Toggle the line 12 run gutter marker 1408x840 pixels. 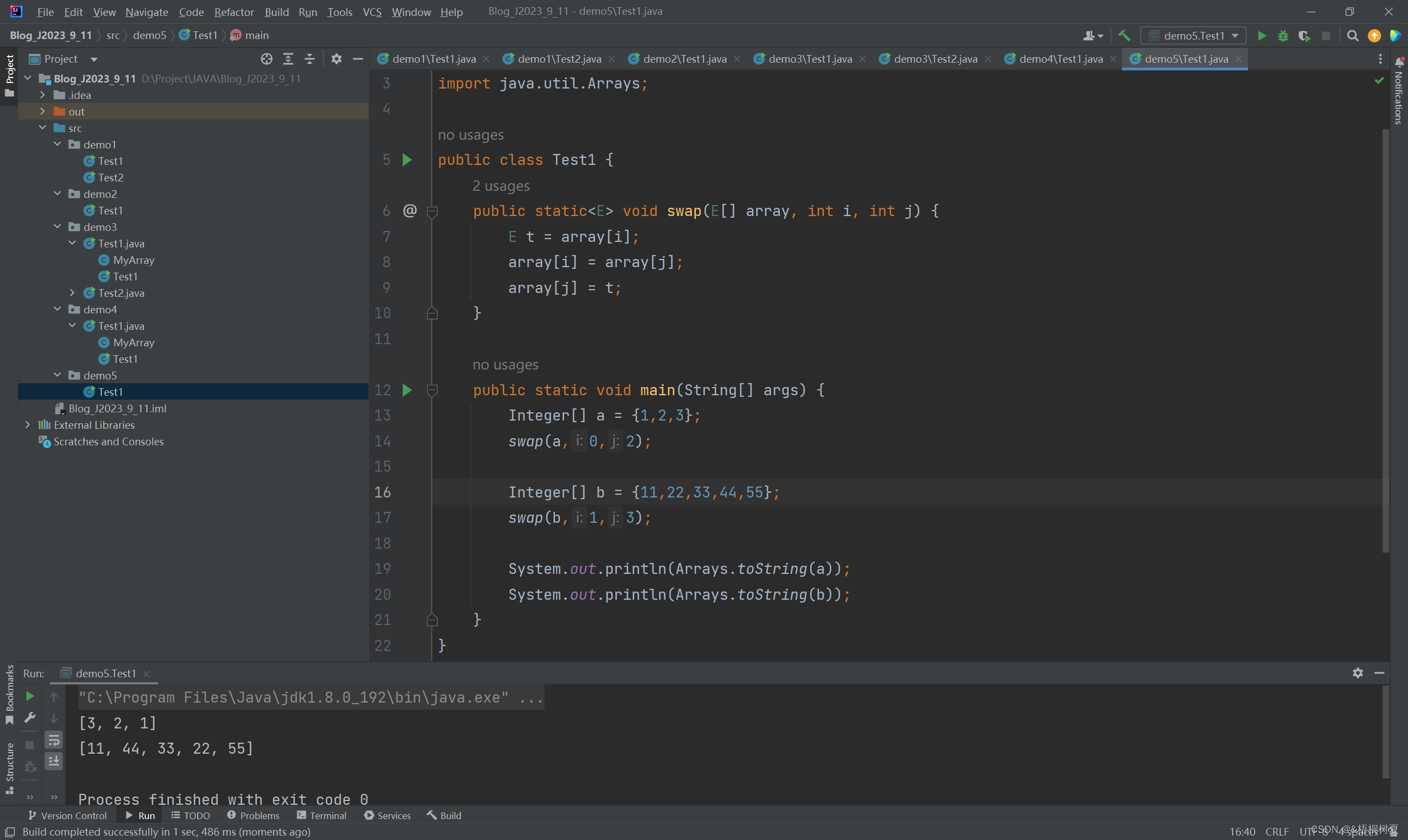point(408,390)
